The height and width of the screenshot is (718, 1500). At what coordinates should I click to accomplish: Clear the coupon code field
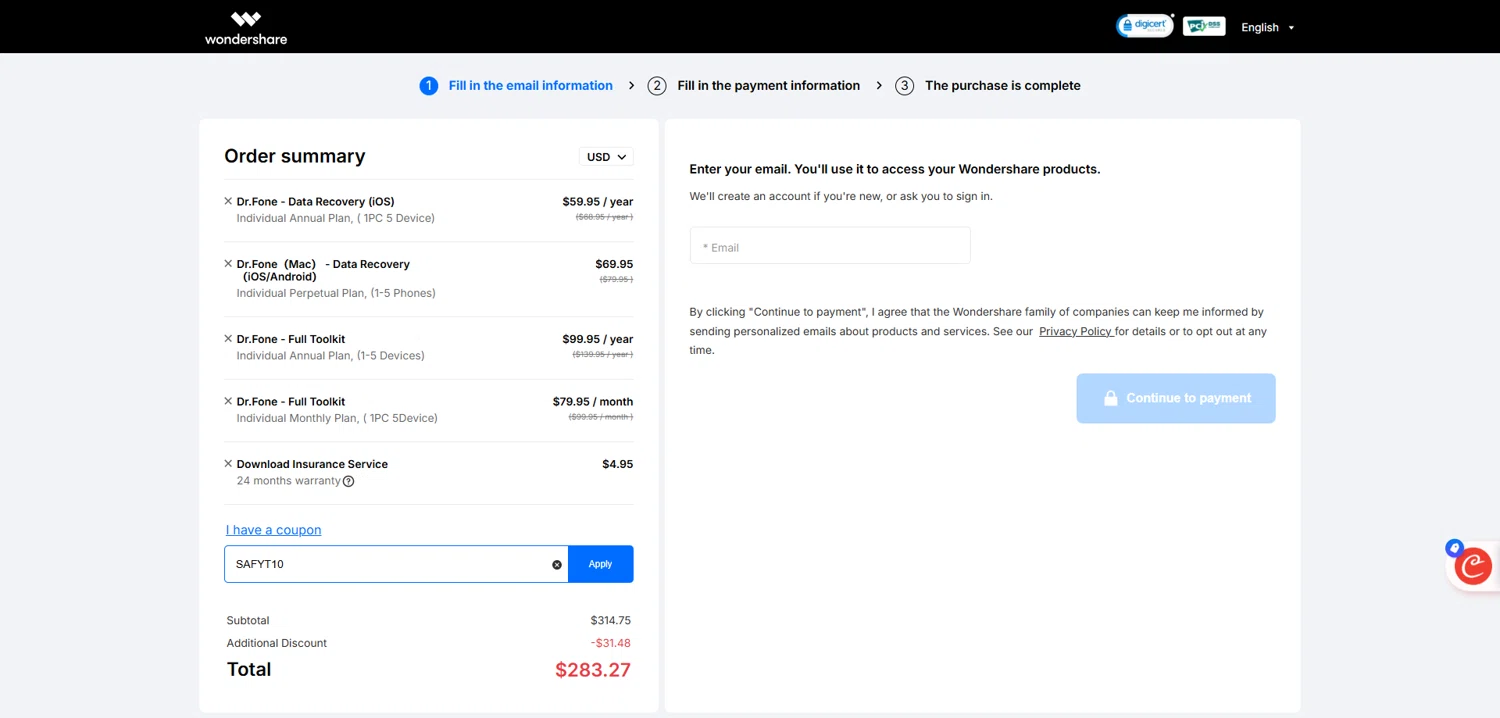557,565
